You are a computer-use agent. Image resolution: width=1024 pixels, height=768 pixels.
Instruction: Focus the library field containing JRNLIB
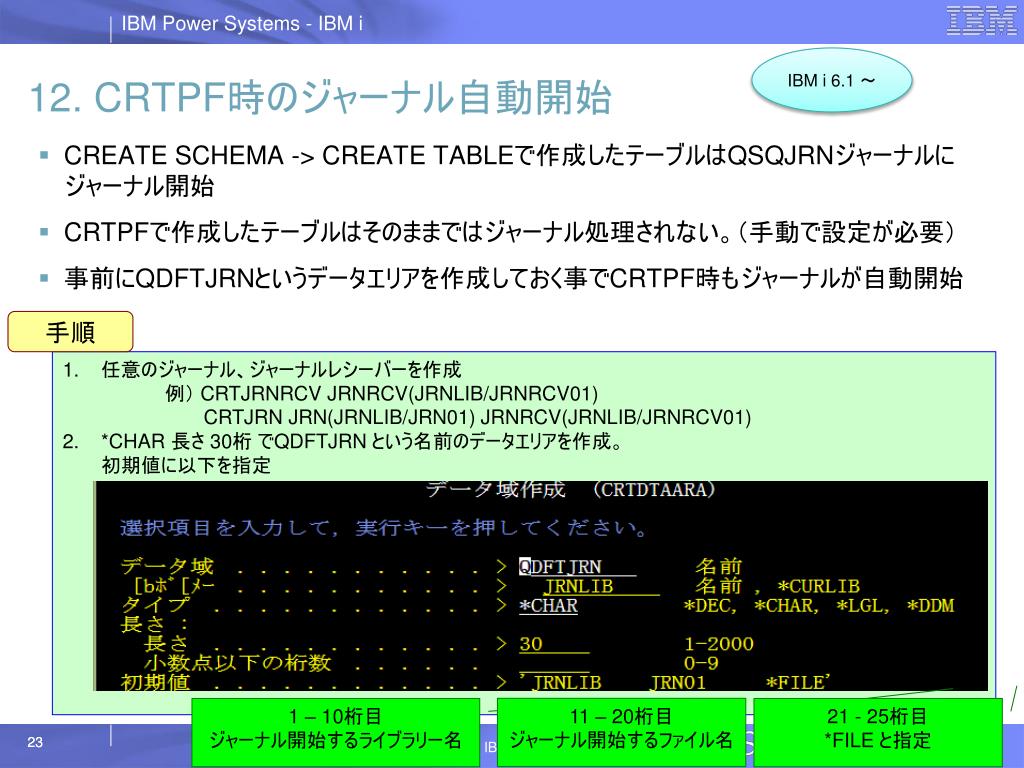[601, 586]
